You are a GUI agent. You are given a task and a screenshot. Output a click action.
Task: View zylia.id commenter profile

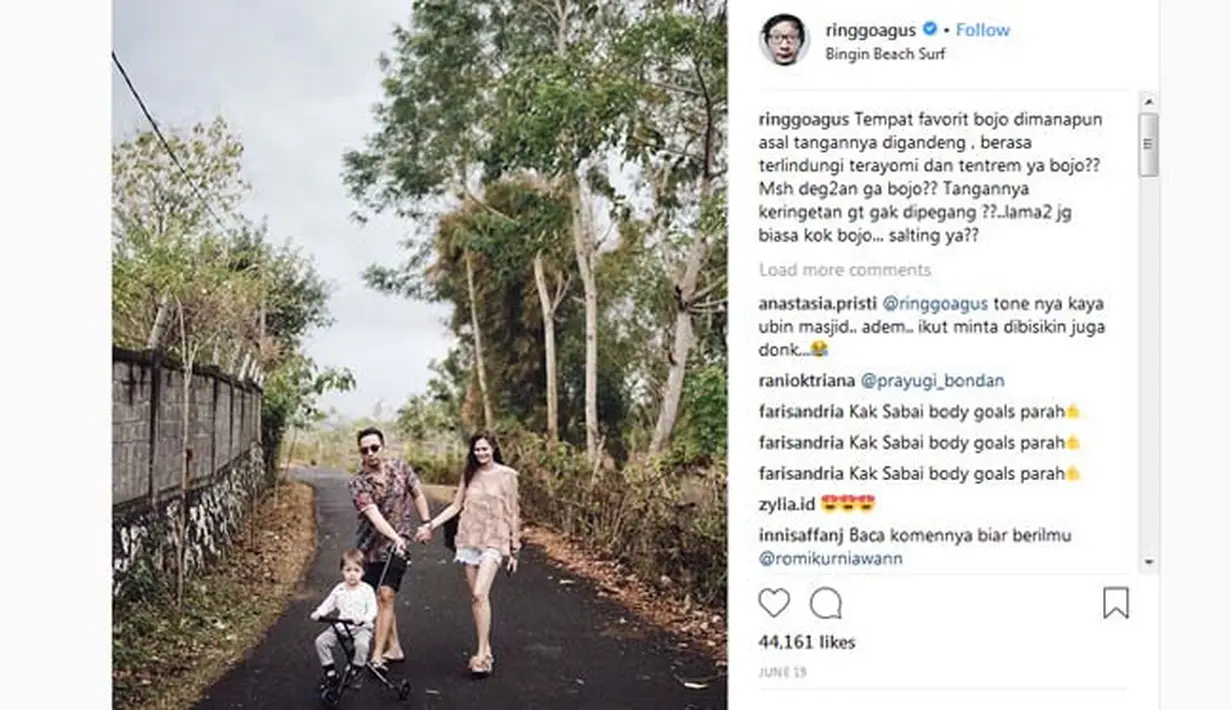click(787, 504)
